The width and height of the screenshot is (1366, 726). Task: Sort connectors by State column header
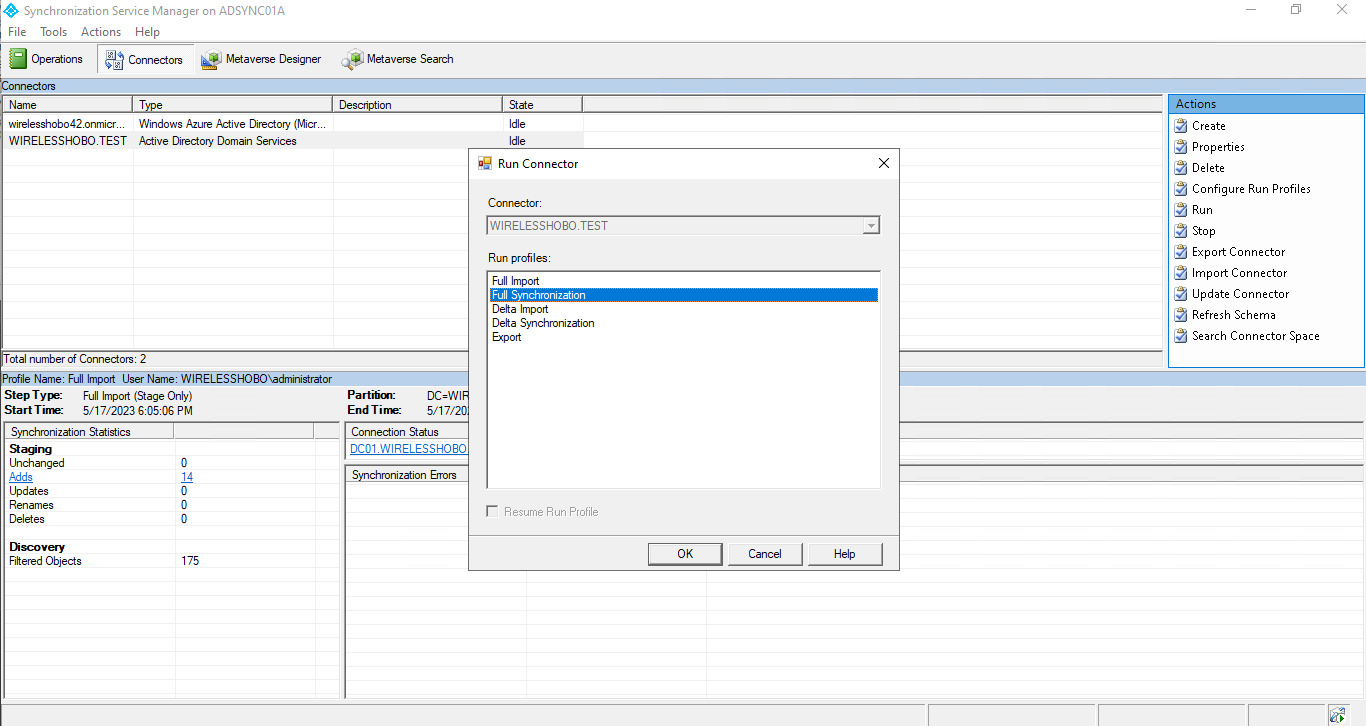coord(541,105)
